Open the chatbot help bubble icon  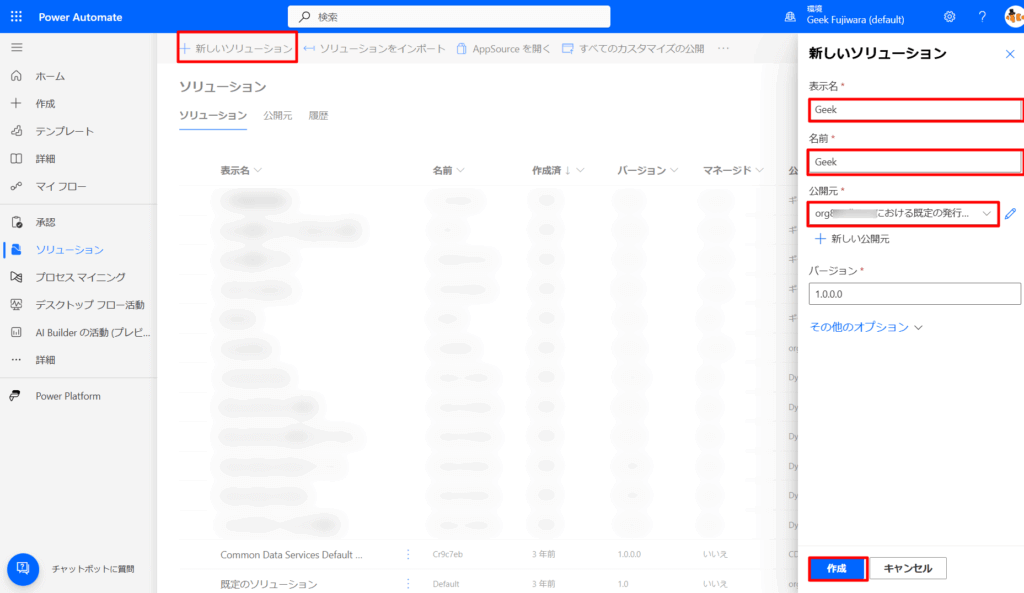pos(23,569)
